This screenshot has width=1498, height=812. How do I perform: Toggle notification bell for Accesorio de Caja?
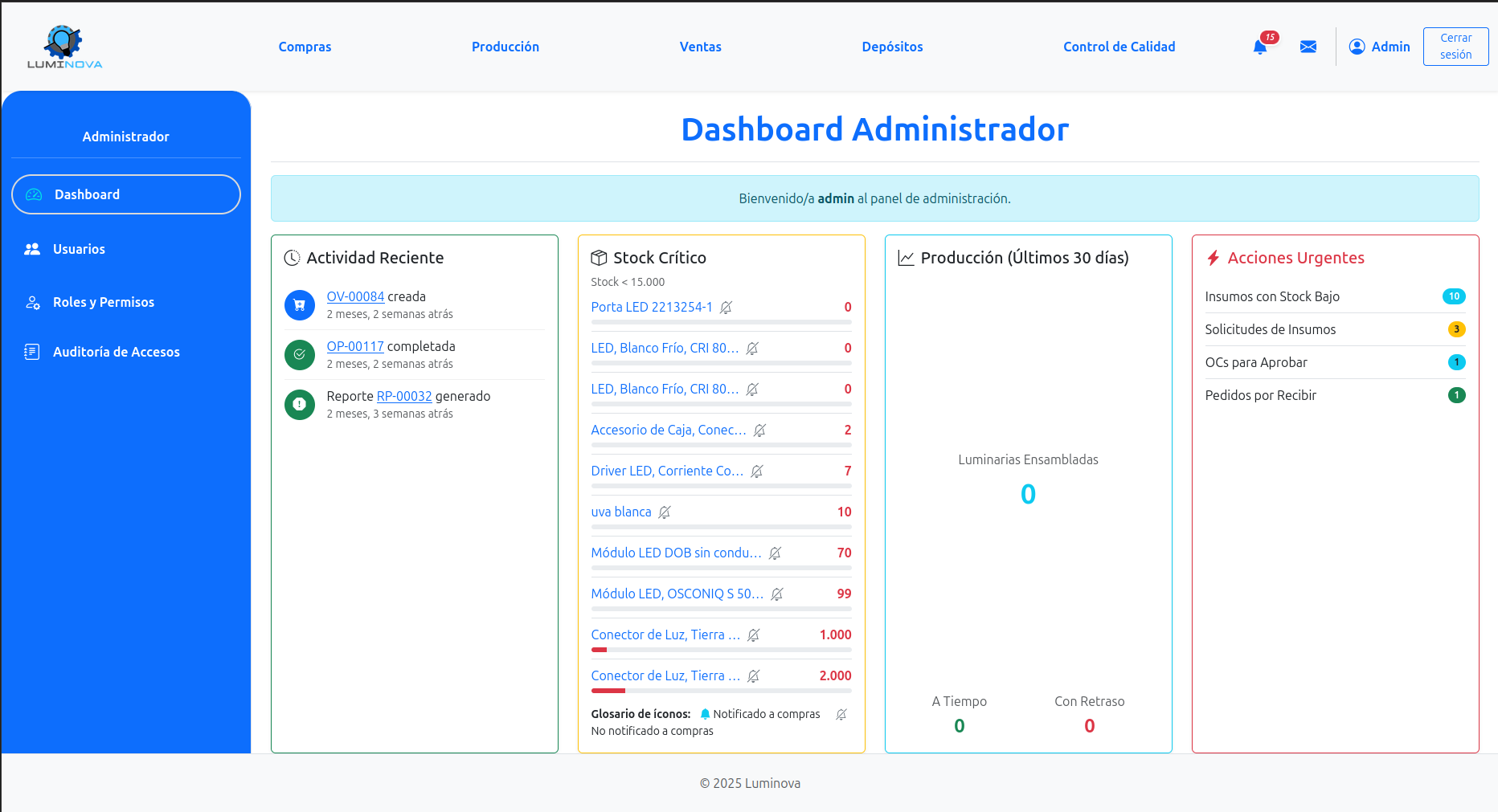tap(759, 430)
